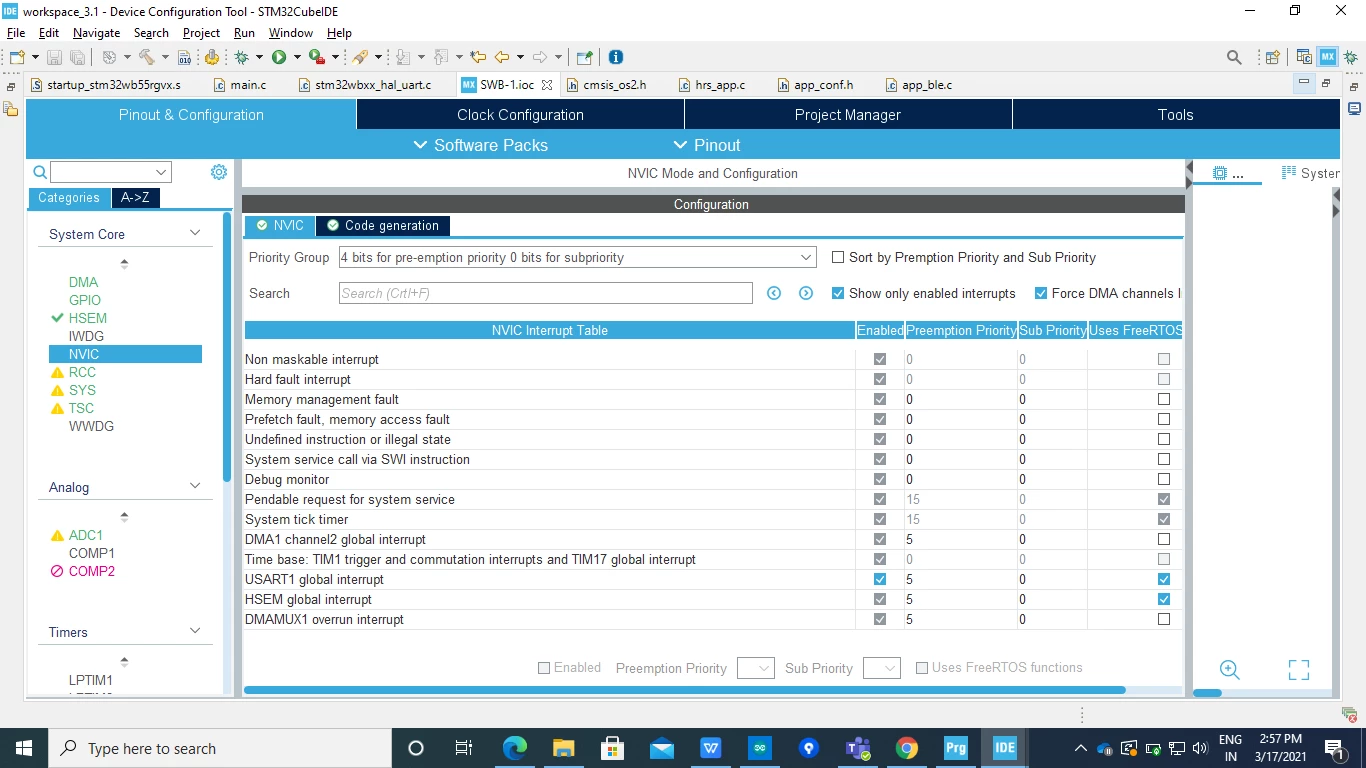Open the Window menu
The width and height of the screenshot is (1366, 768).
pyautogui.click(x=290, y=33)
